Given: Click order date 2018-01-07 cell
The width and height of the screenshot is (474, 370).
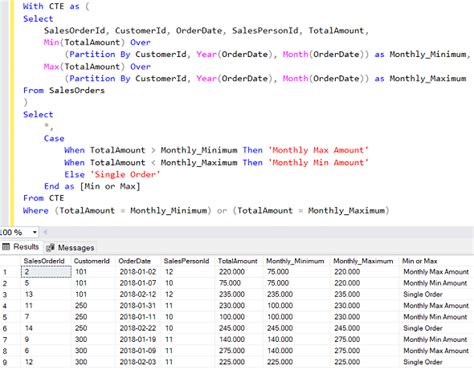Looking at the screenshot, I should click(x=138, y=283).
